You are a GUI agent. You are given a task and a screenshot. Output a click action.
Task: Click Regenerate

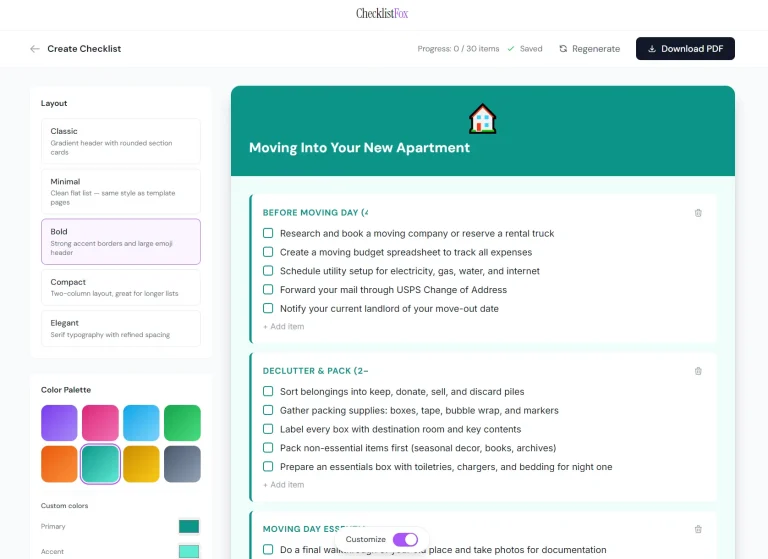[590, 49]
